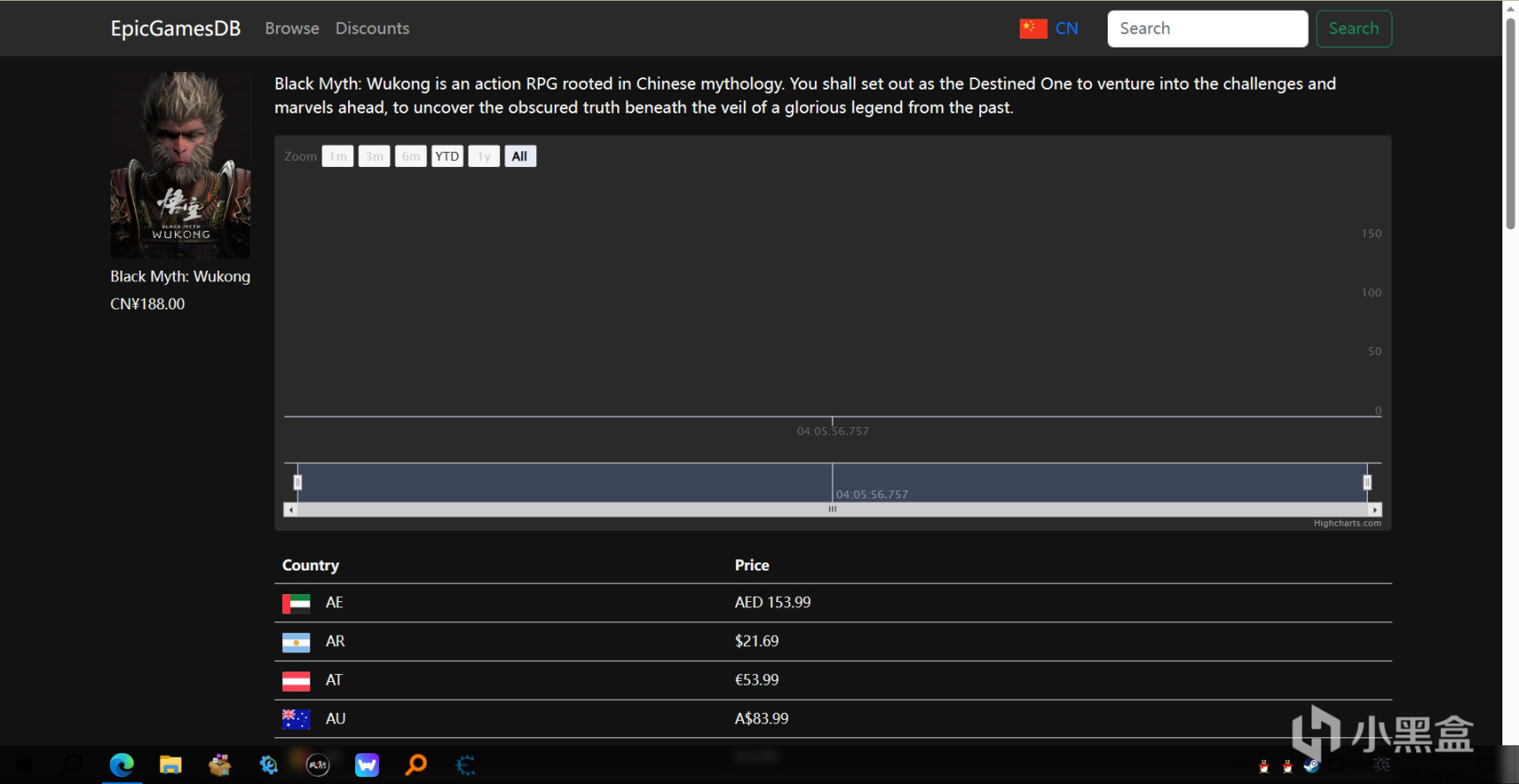1519x784 pixels.
Task: Click the A$83.99 price
Action: (x=761, y=719)
